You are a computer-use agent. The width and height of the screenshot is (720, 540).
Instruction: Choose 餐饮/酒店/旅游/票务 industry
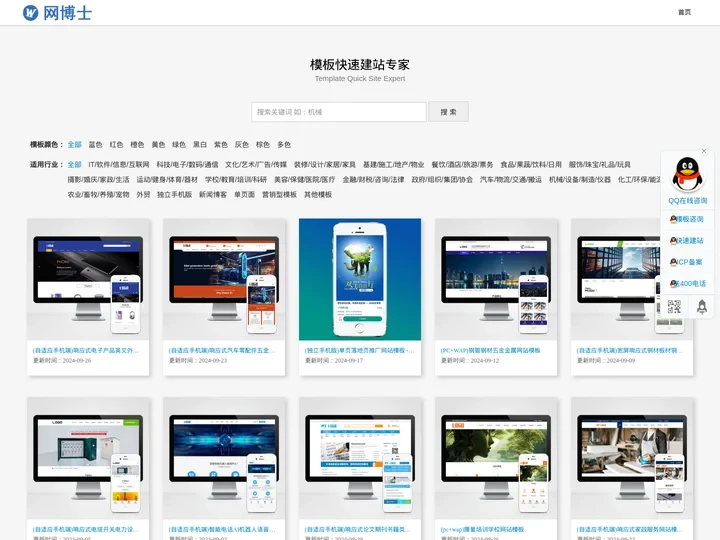click(x=462, y=164)
